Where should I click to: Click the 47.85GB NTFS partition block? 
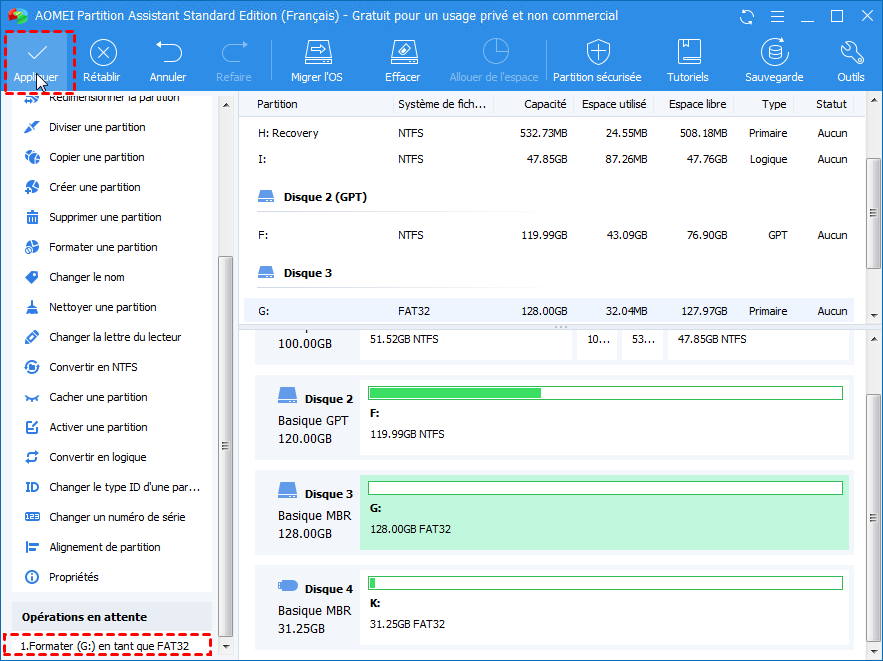[x=758, y=345]
